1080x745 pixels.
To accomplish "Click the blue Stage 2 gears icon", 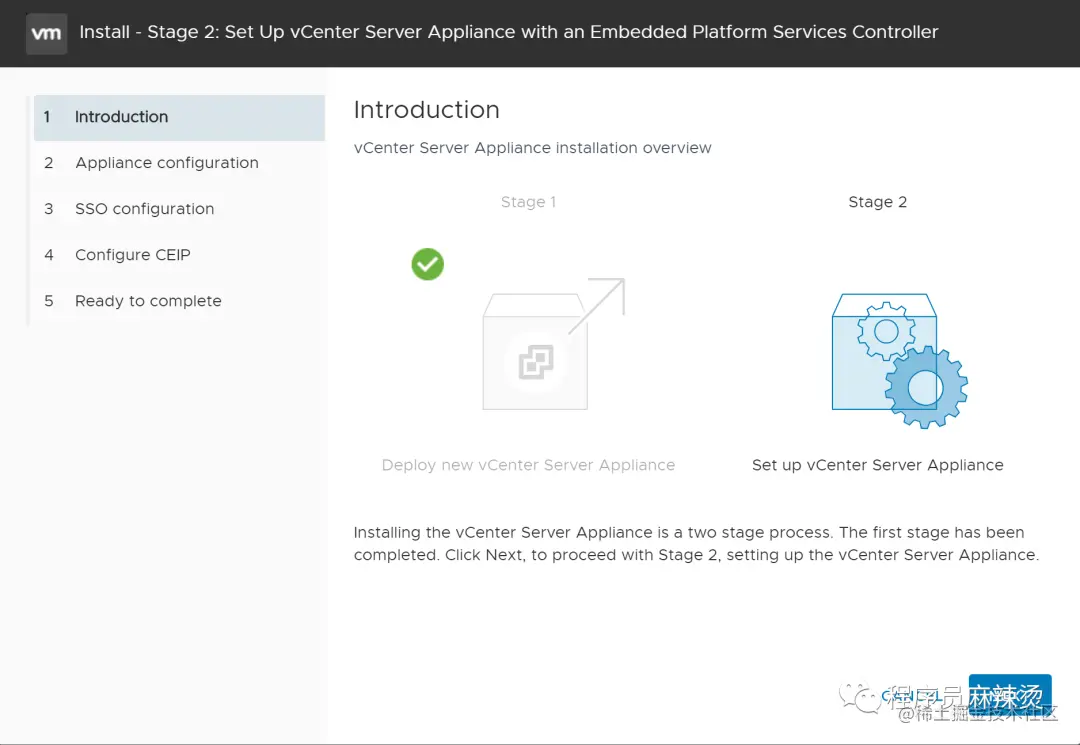I will [899, 360].
